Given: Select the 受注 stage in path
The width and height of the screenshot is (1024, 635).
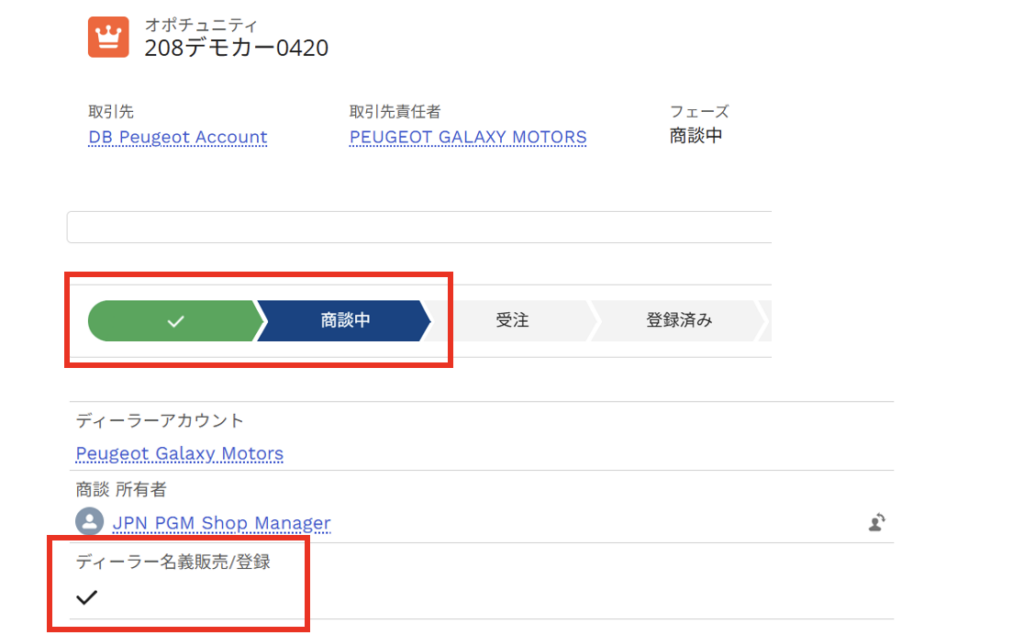Looking at the screenshot, I should (x=511, y=320).
